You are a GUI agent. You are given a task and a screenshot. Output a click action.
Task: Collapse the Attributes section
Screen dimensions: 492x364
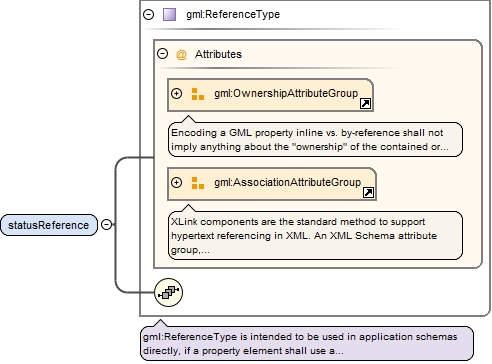click(162, 54)
